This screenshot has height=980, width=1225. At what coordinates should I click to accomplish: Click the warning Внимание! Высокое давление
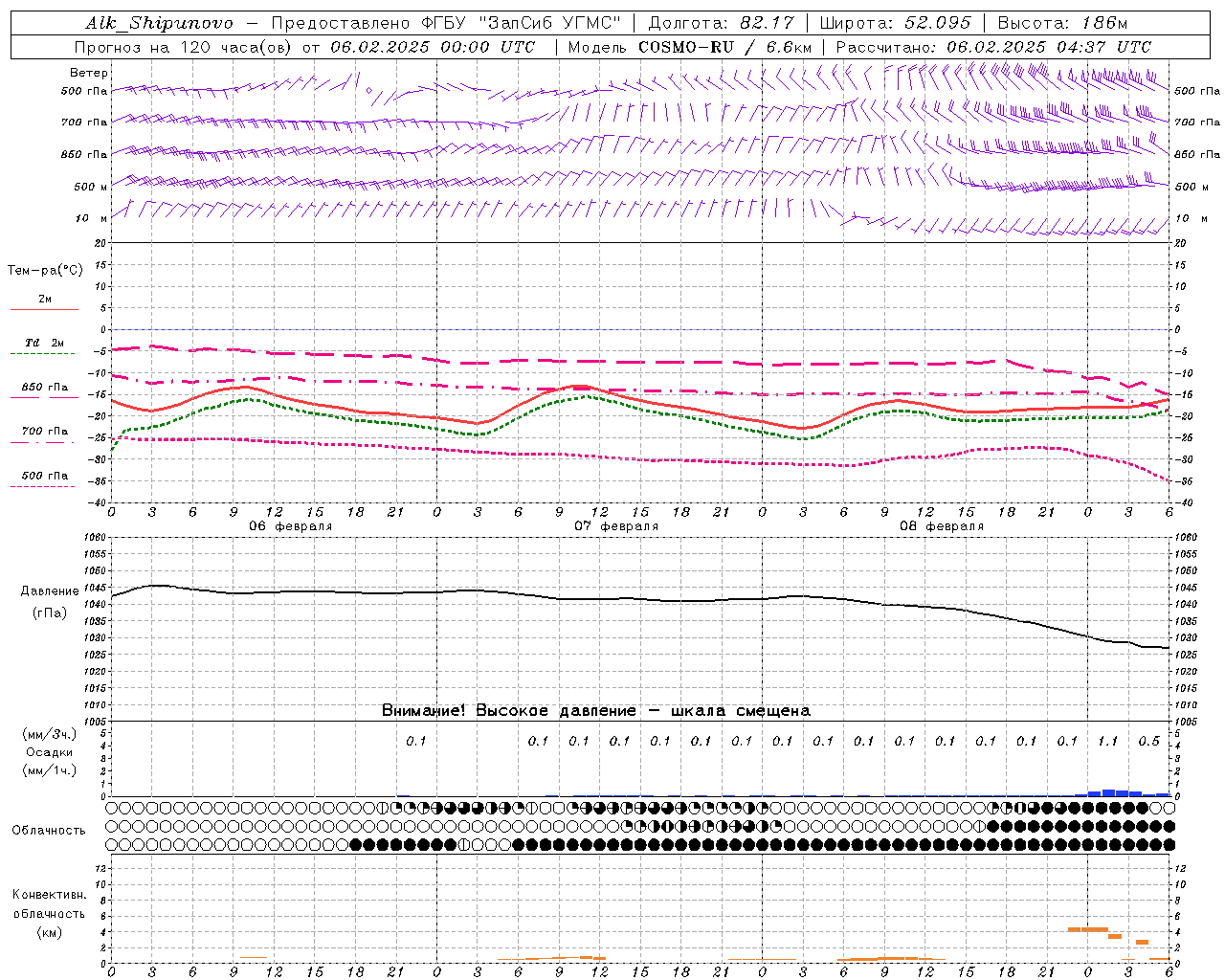[509, 710]
